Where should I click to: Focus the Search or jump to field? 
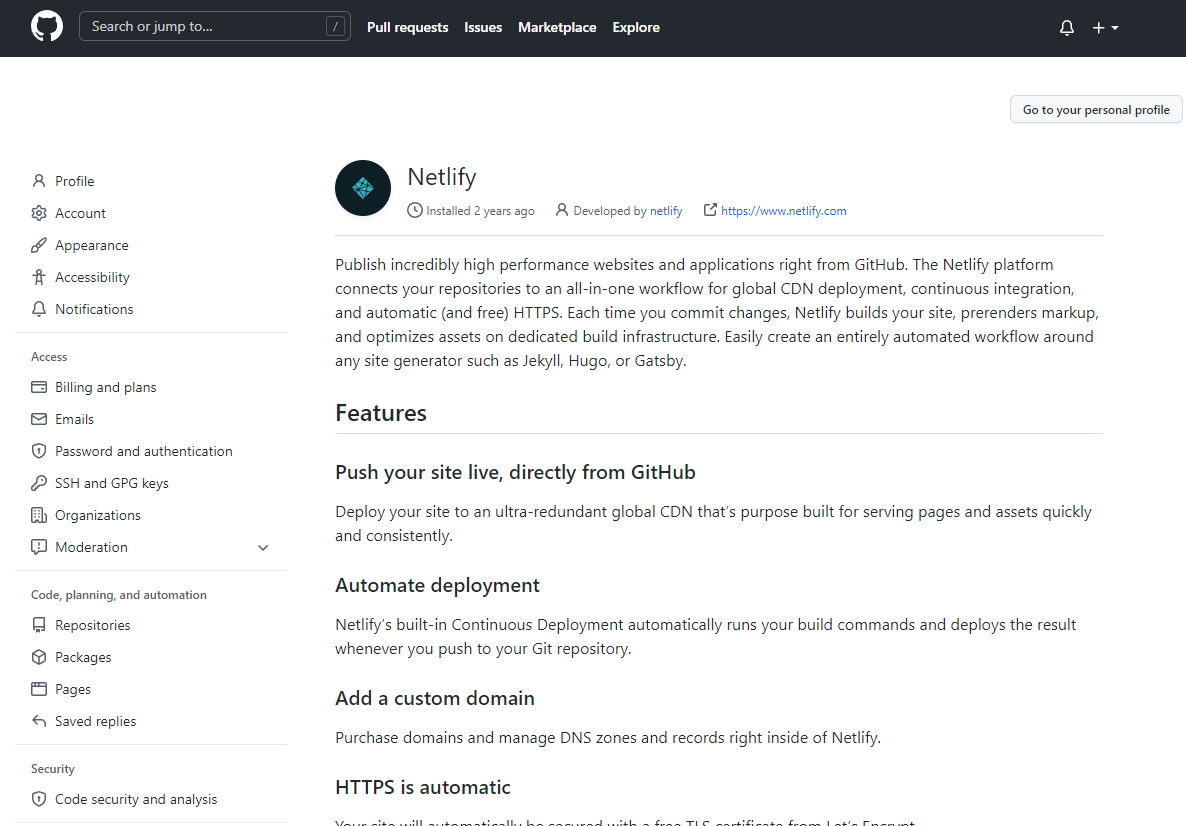pyautogui.click(x=215, y=26)
